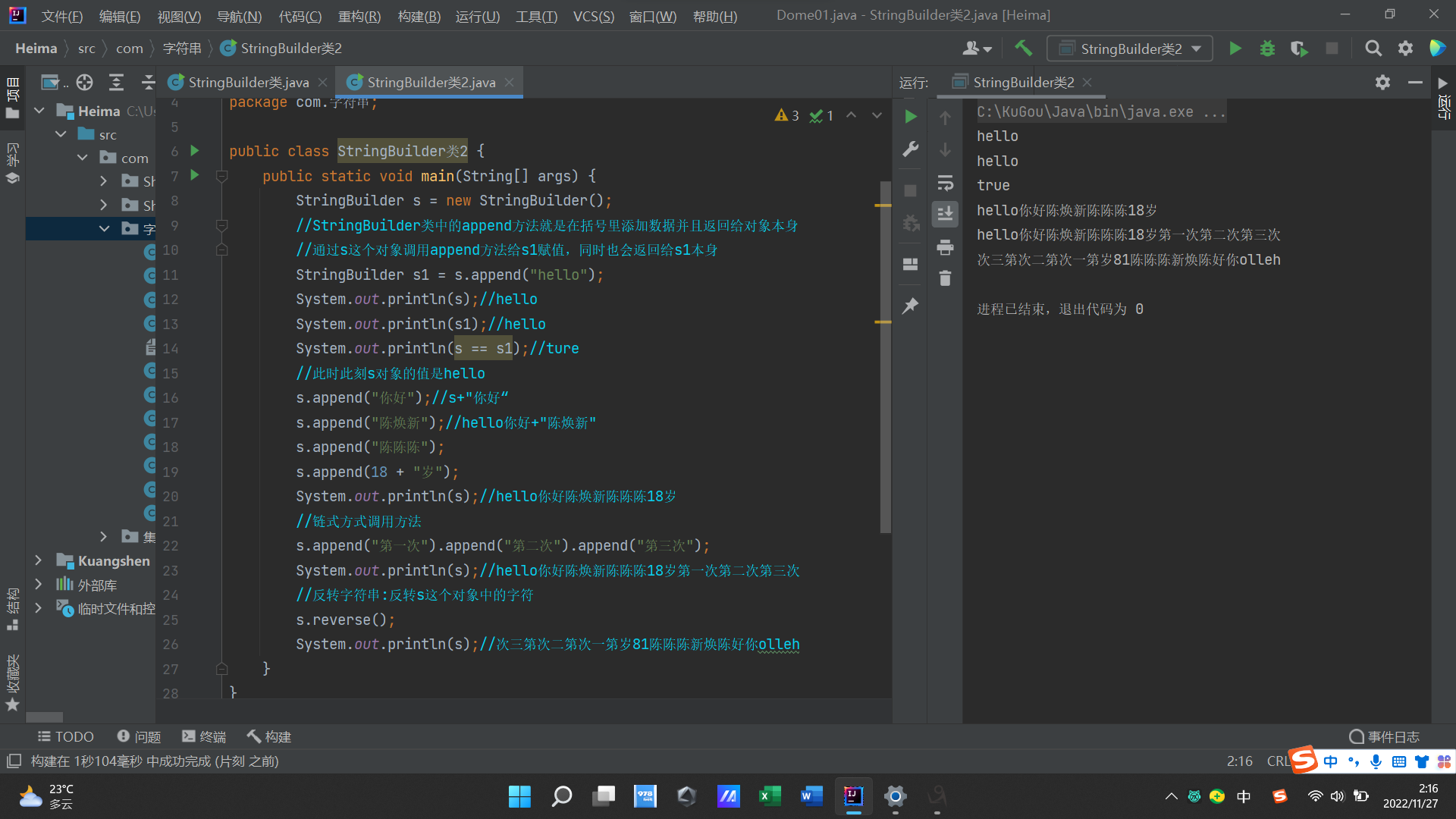Image resolution: width=1456 pixels, height=819 pixels.
Task: Open Search Everywhere with the magnifier icon
Action: (x=1373, y=48)
